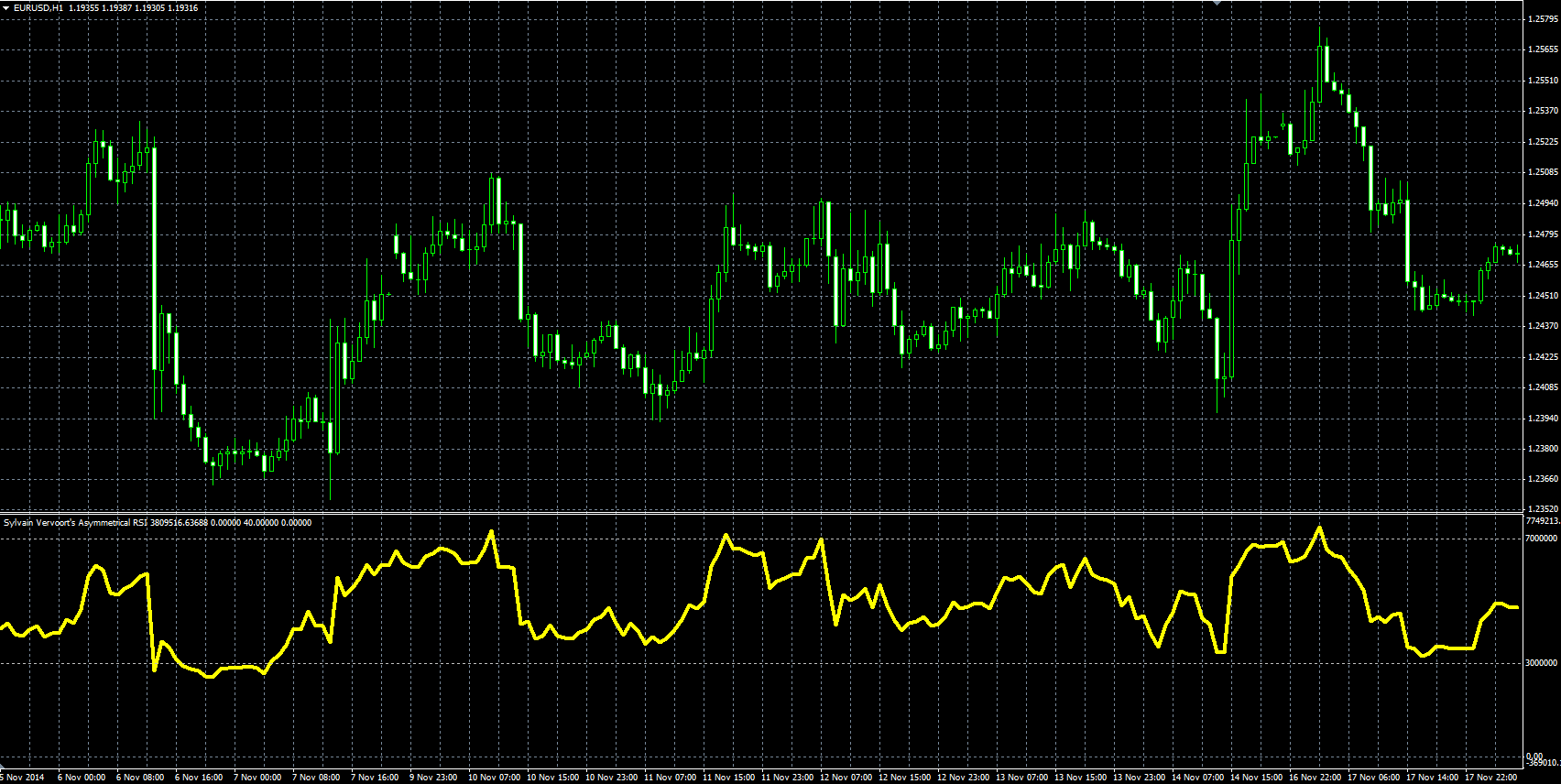Click the 7 Nov 16:00 time label
Screen dimensions: 1561x784
tap(376, 778)
